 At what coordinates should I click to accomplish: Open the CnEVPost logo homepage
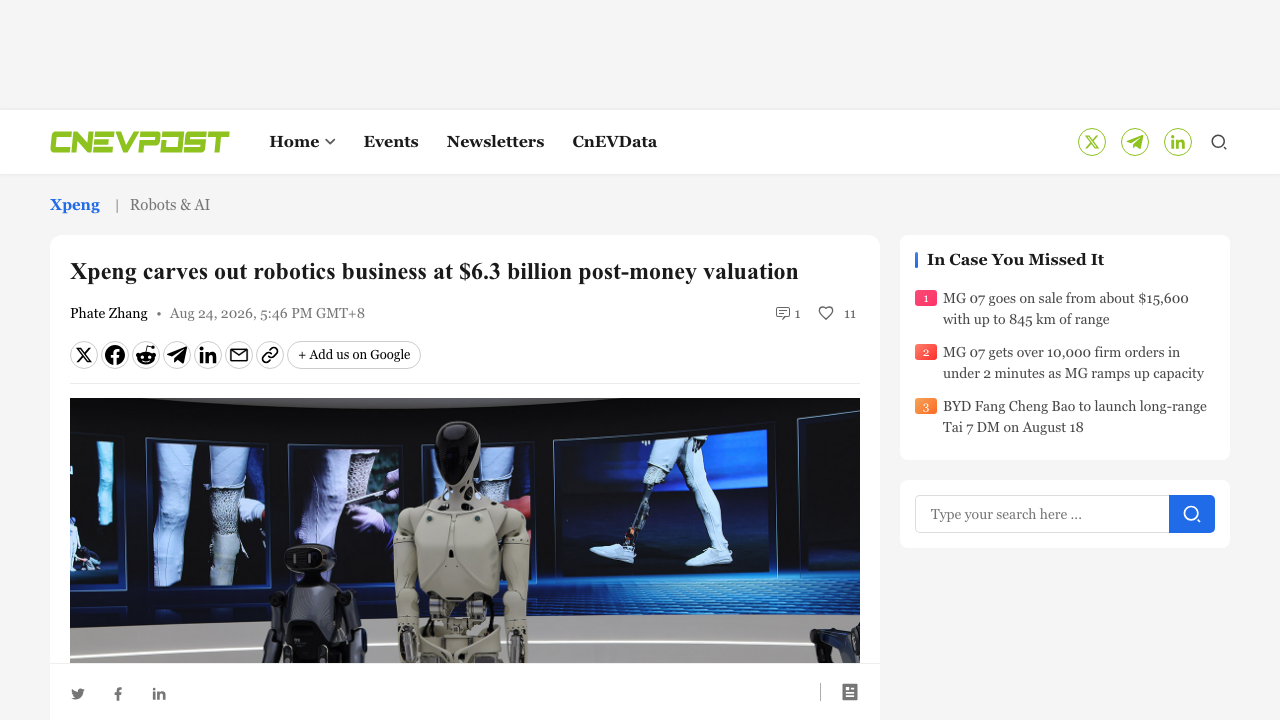click(140, 142)
